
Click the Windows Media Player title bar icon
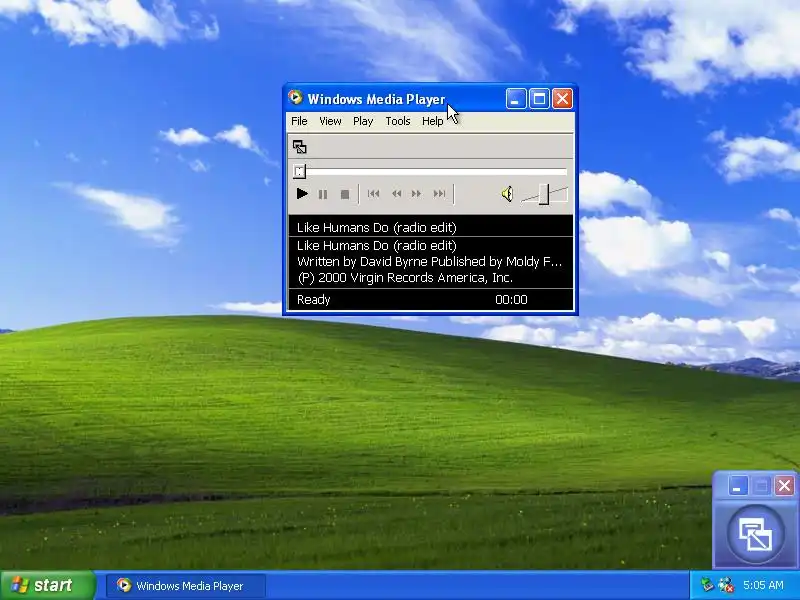point(295,97)
